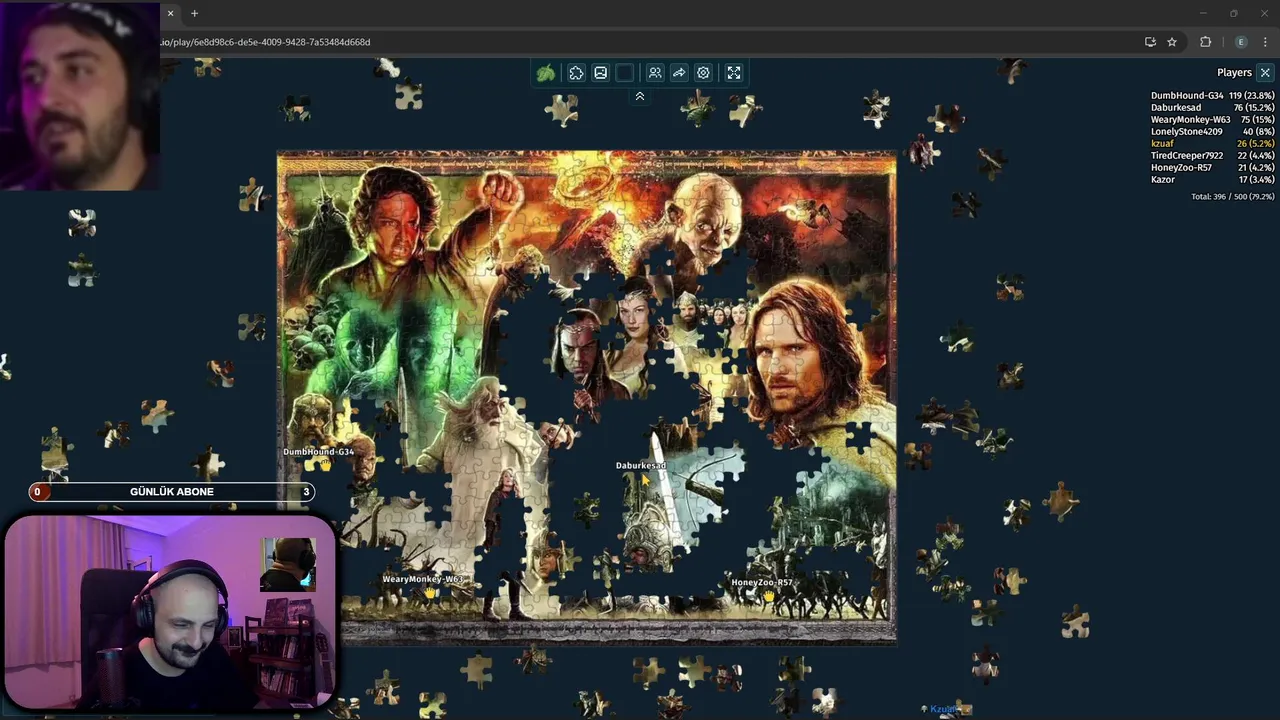Click the Daburkesad cursor label on the puzzle
The width and height of the screenshot is (1280, 720).
click(641, 466)
